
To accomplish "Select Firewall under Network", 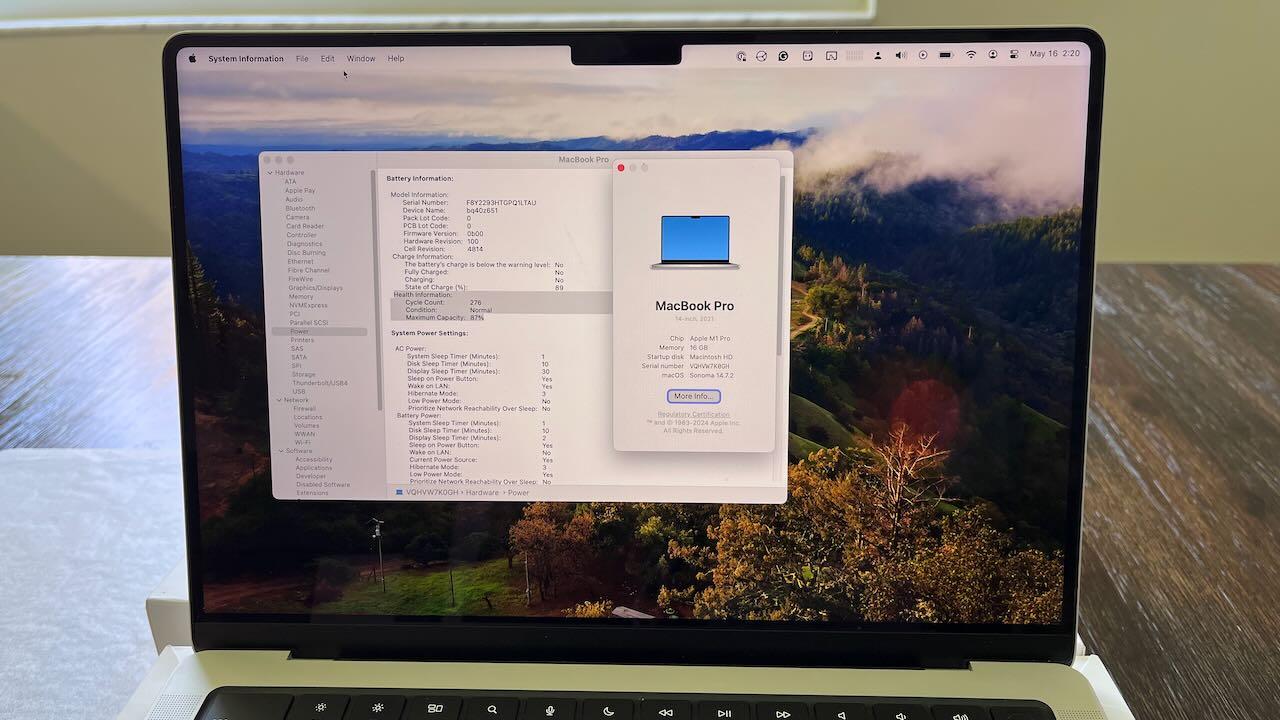I will 305,409.
